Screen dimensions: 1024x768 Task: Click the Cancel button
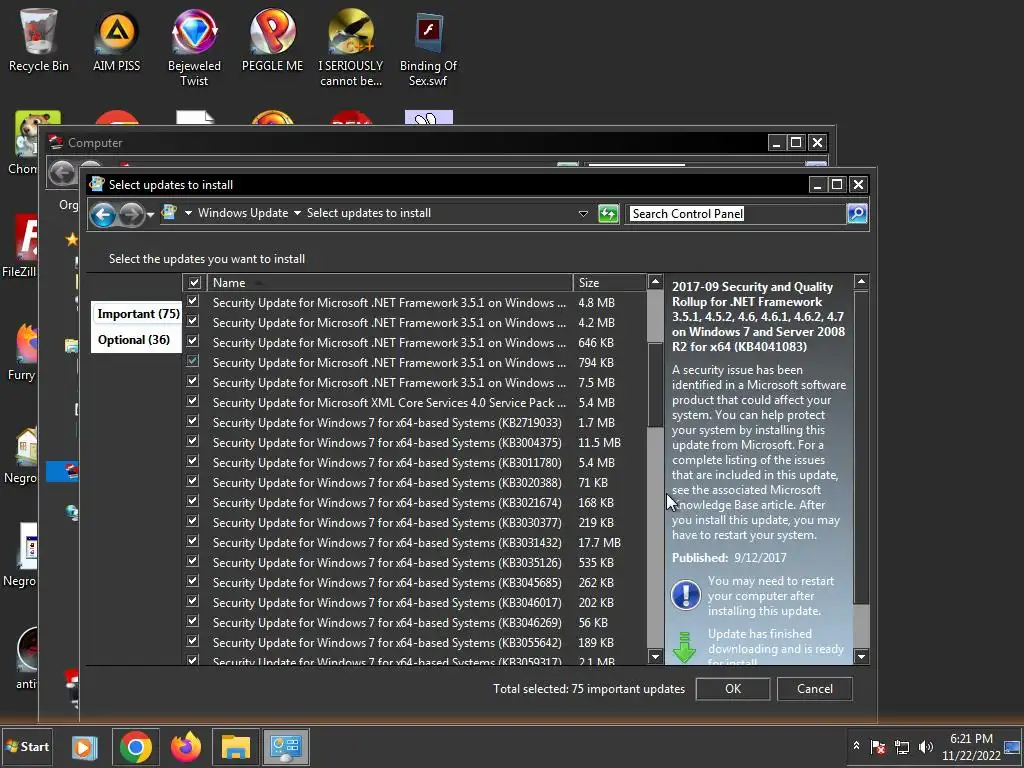(x=814, y=689)
